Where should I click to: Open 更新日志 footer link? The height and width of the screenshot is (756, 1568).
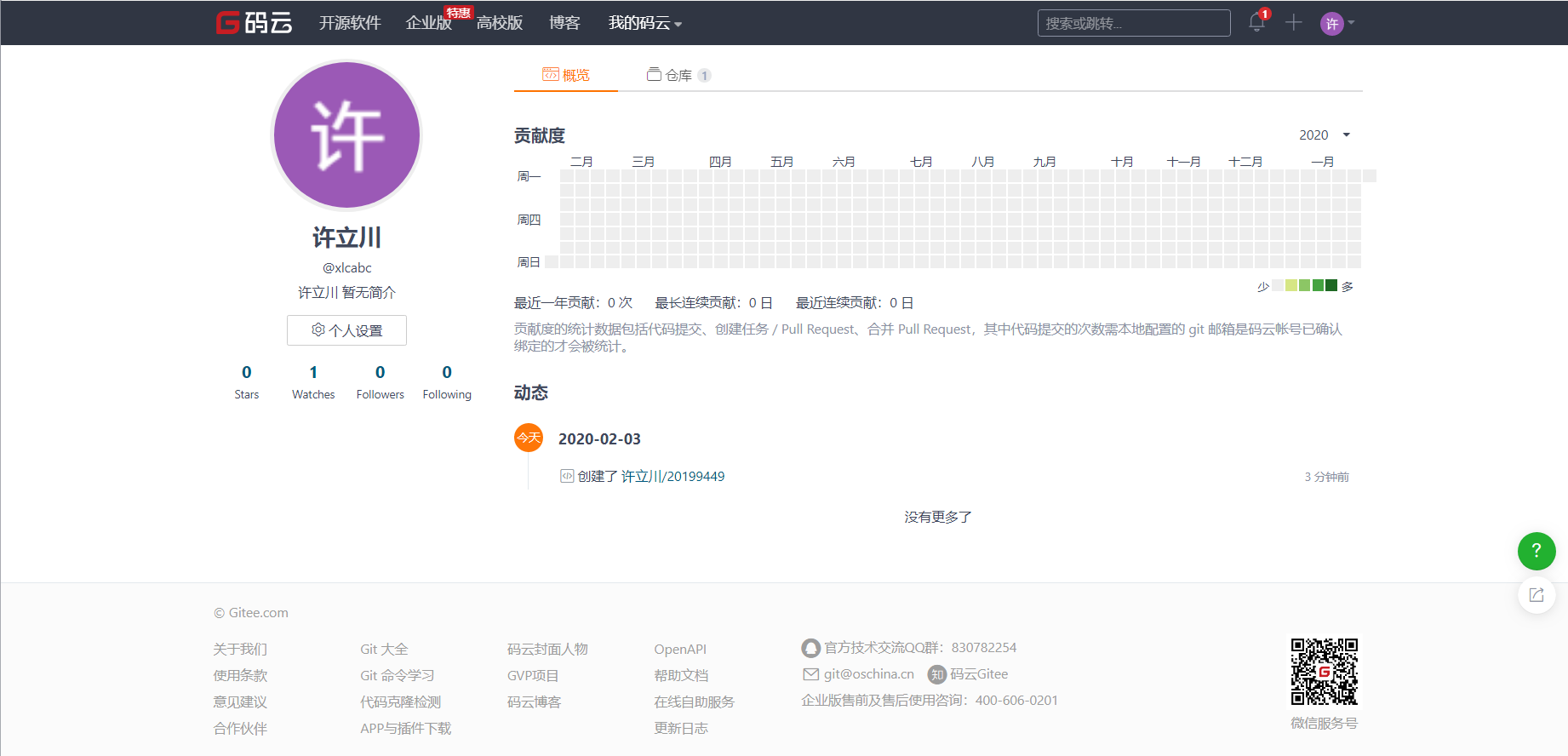click(x=681, y=728)
